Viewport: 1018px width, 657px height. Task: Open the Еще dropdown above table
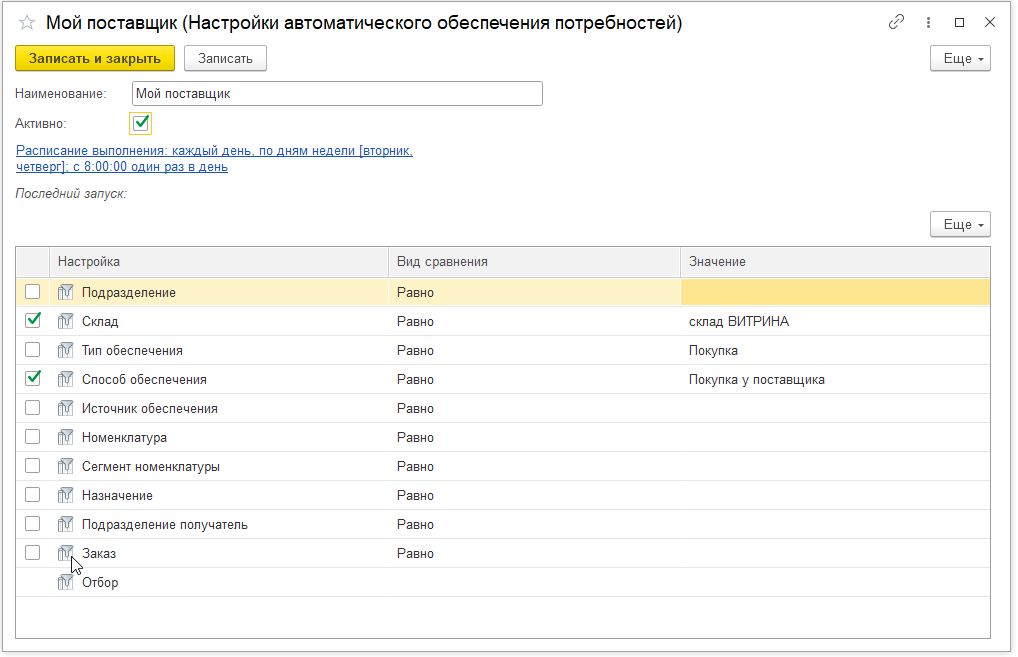[960, 225]
